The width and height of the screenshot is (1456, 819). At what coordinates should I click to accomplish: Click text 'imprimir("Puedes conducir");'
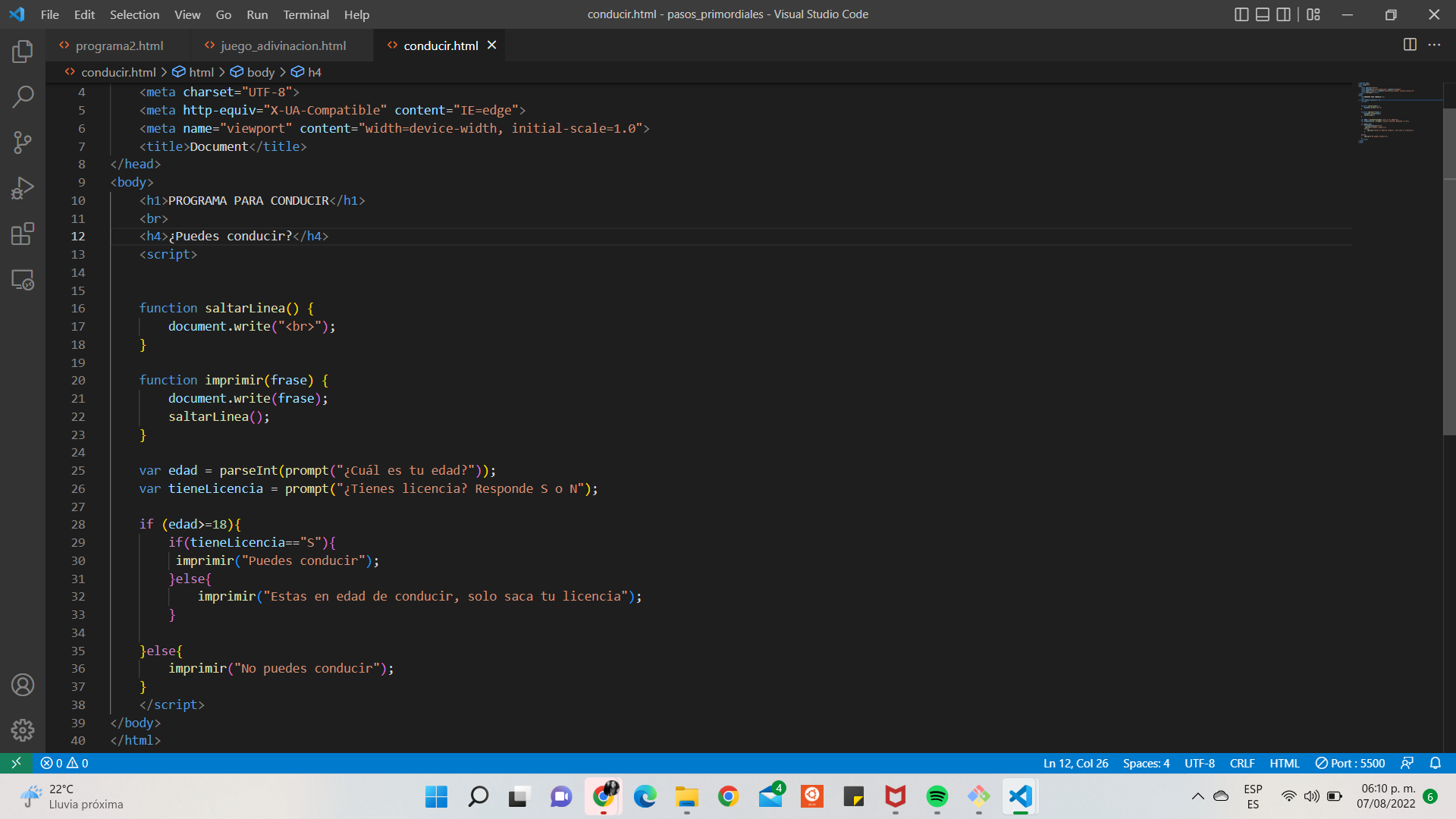tap(278, 560)
